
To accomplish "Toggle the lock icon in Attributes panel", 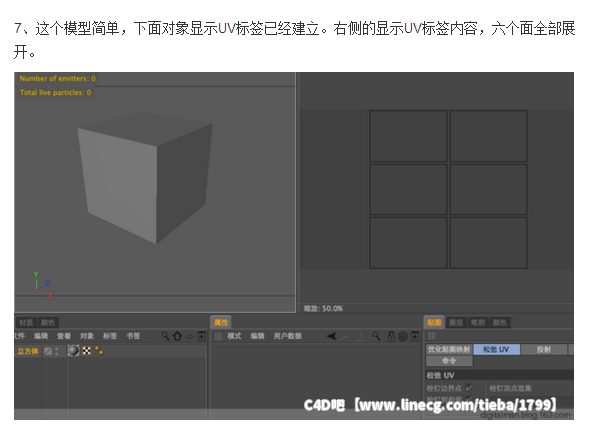I will point(391,336).
